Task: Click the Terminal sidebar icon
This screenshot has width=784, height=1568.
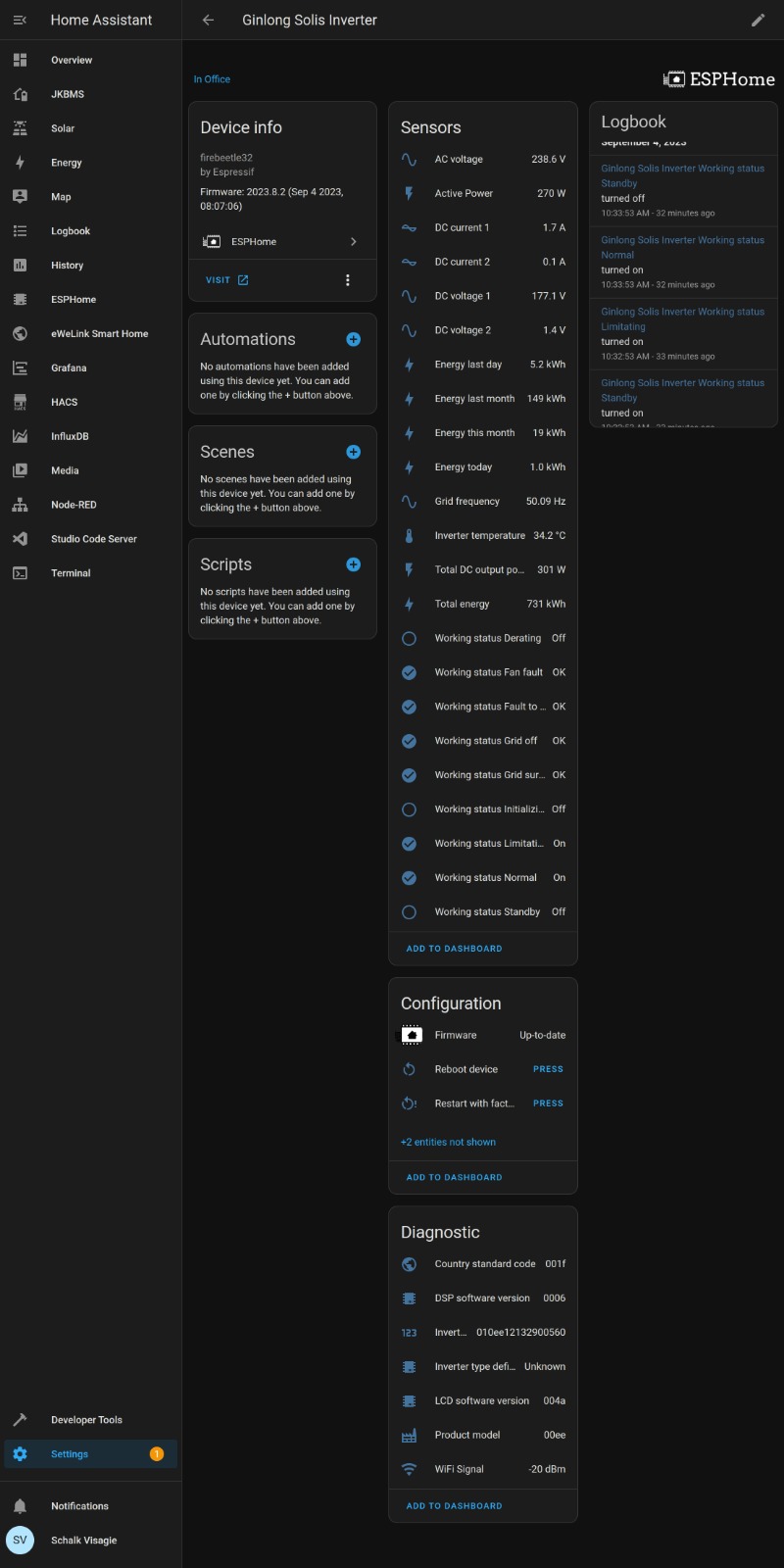Action: click(20, 573)
